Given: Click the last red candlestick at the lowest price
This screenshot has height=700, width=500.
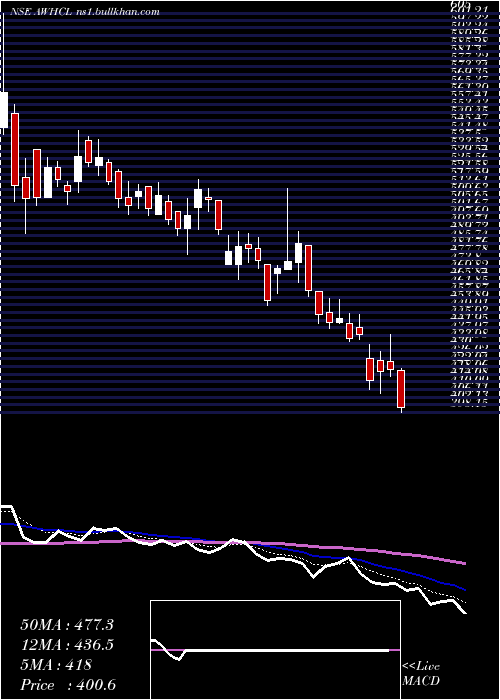Looking at the screenshot, I should (401, 389).
